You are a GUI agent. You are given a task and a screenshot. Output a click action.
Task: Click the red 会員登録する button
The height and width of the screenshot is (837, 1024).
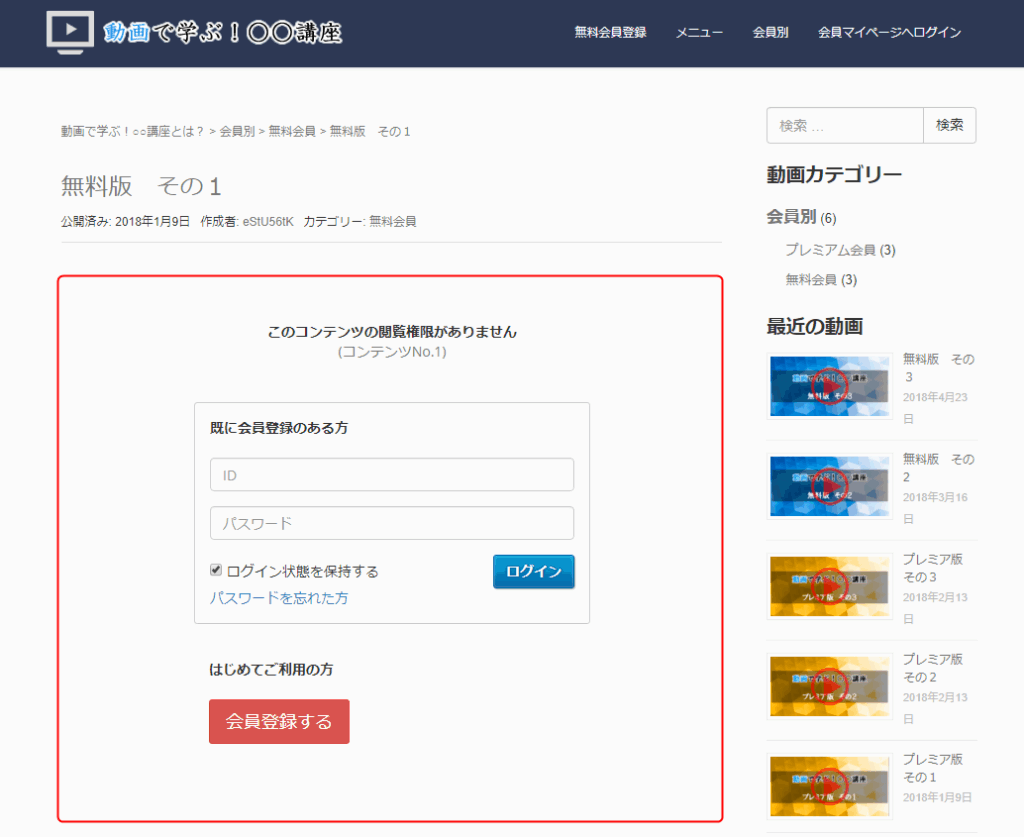pos(279,721)
